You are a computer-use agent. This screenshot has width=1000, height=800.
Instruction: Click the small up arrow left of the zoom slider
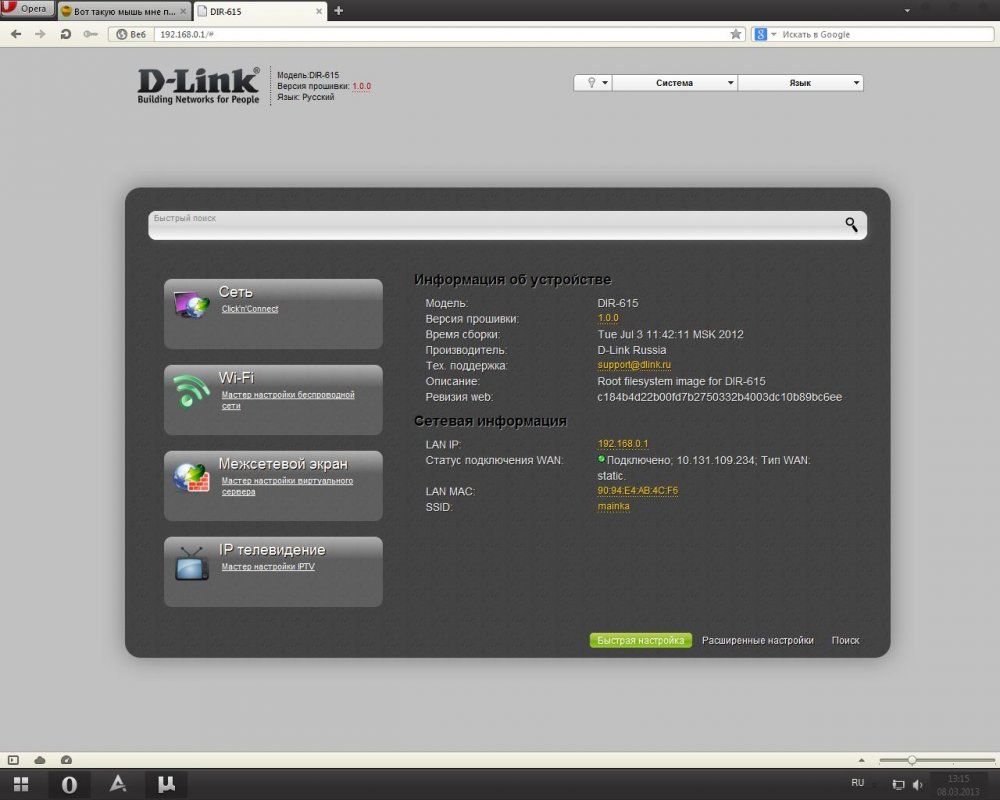(x=861, y=760)
